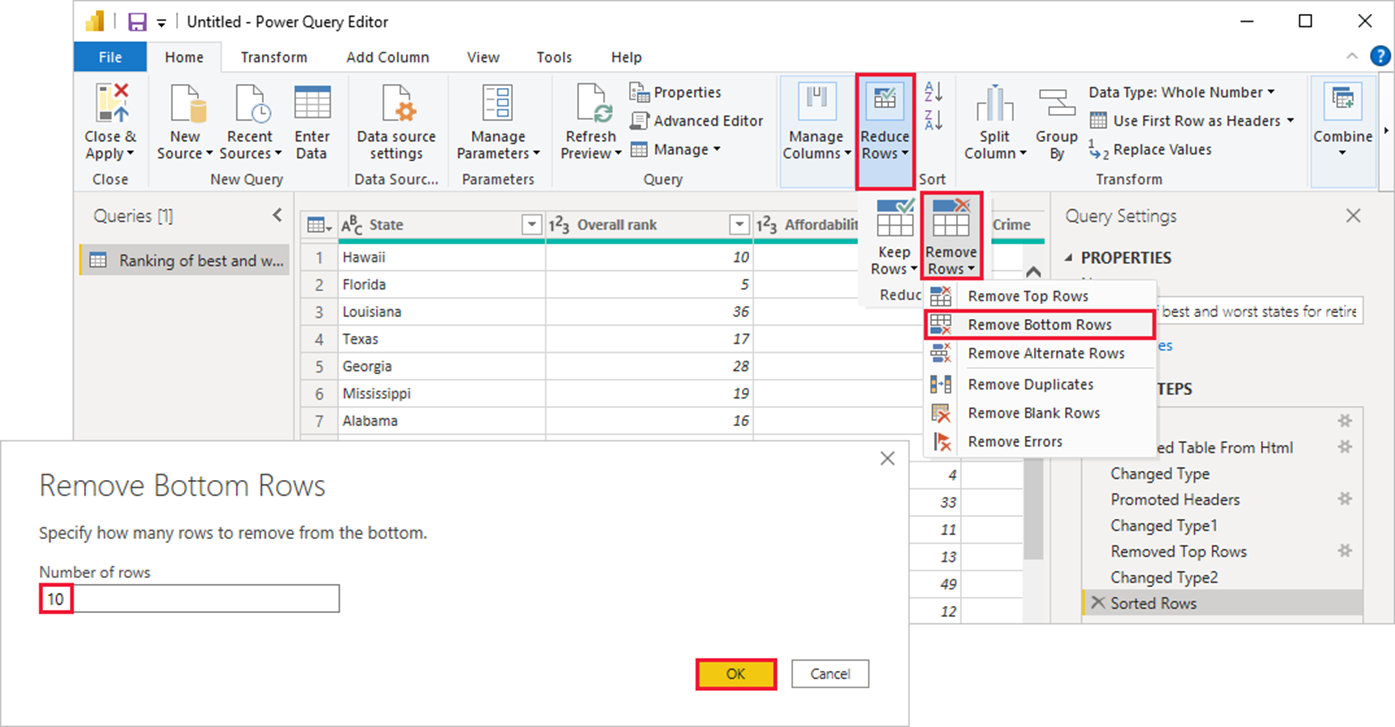
Task: Sort ascending with the A-Z icon
Action: (x=933, y=93)
